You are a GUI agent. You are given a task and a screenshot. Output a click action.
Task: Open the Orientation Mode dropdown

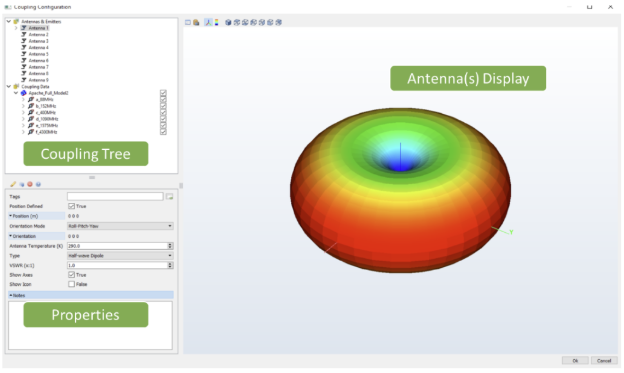(x=120, y=226)
